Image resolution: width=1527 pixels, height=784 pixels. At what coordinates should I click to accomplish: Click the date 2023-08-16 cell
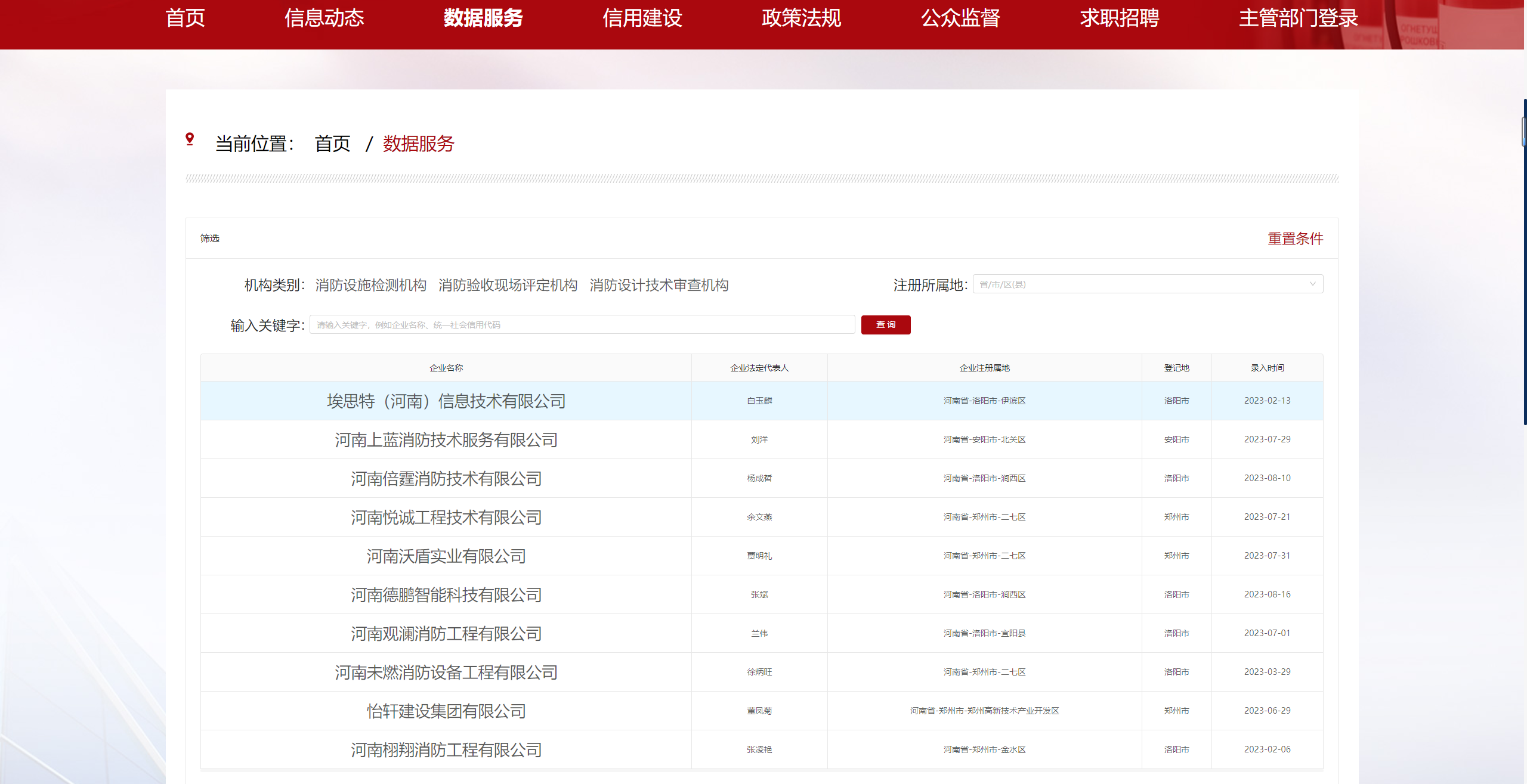(1268, 594)
